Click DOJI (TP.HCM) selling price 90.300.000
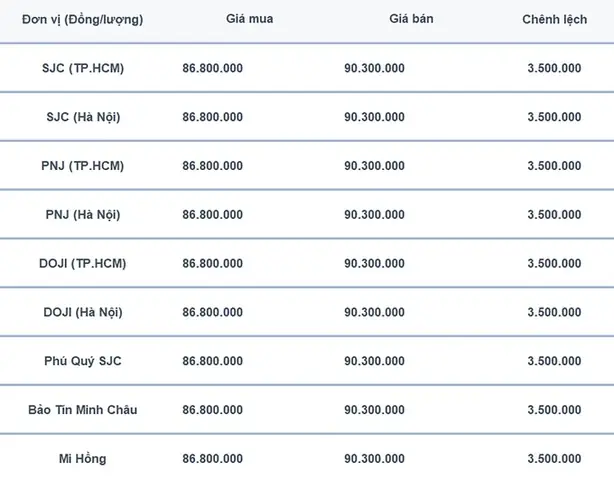614x480 pixels. (x=374, y=263)
